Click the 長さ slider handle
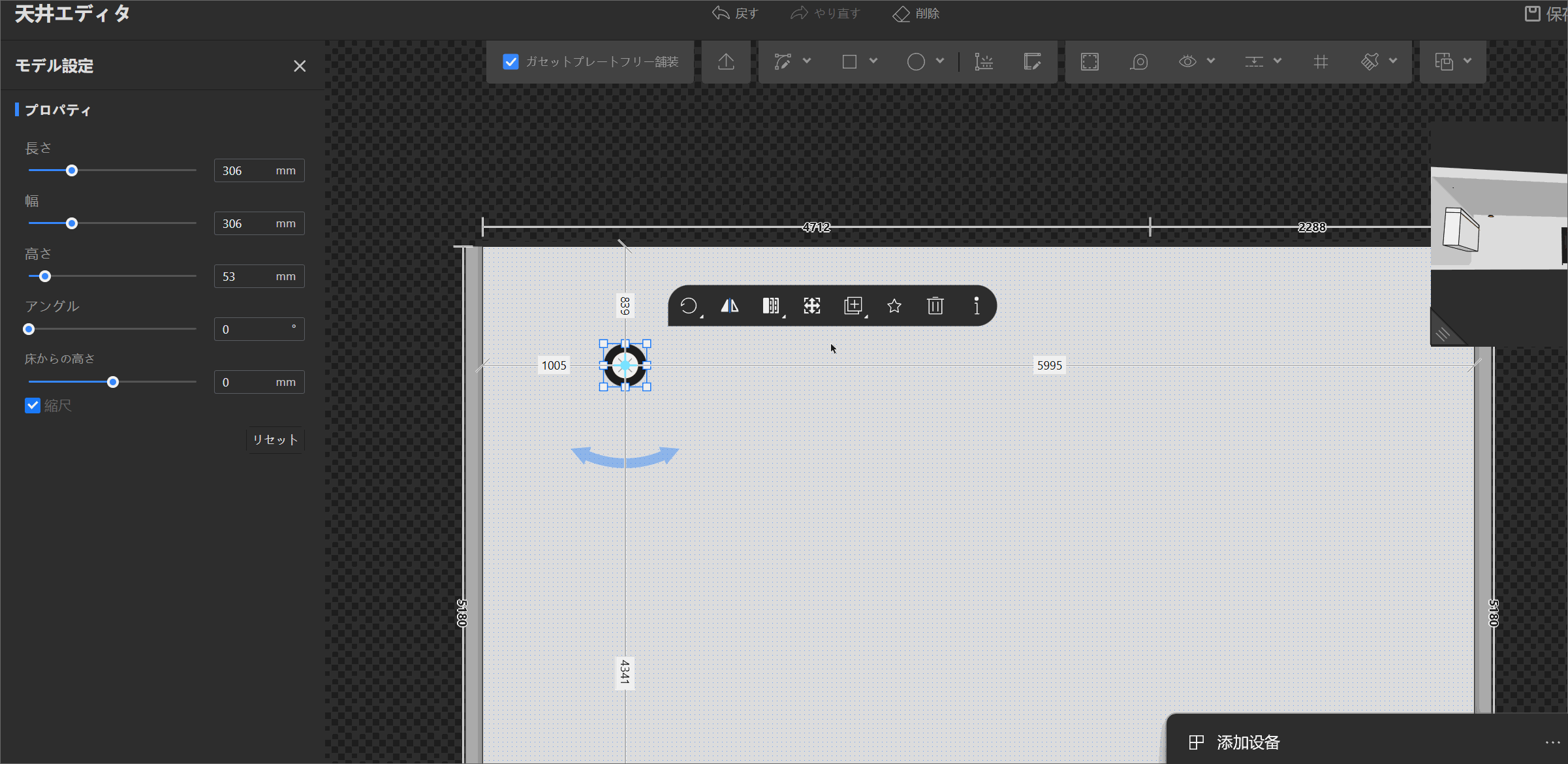Viewport: 1568px width, 764px height. pyautogui.click(x=72, y=170)
